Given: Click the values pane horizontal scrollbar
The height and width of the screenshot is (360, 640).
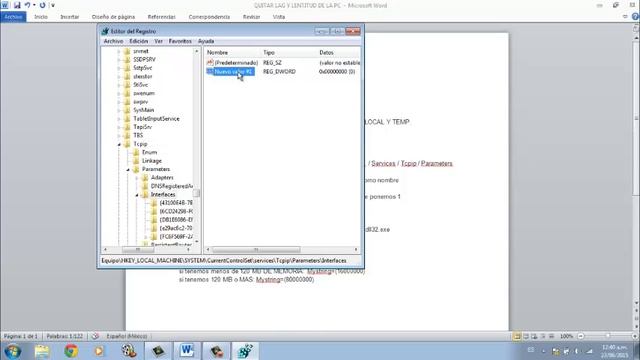Looking at the screenshot, I should point(256,249).
